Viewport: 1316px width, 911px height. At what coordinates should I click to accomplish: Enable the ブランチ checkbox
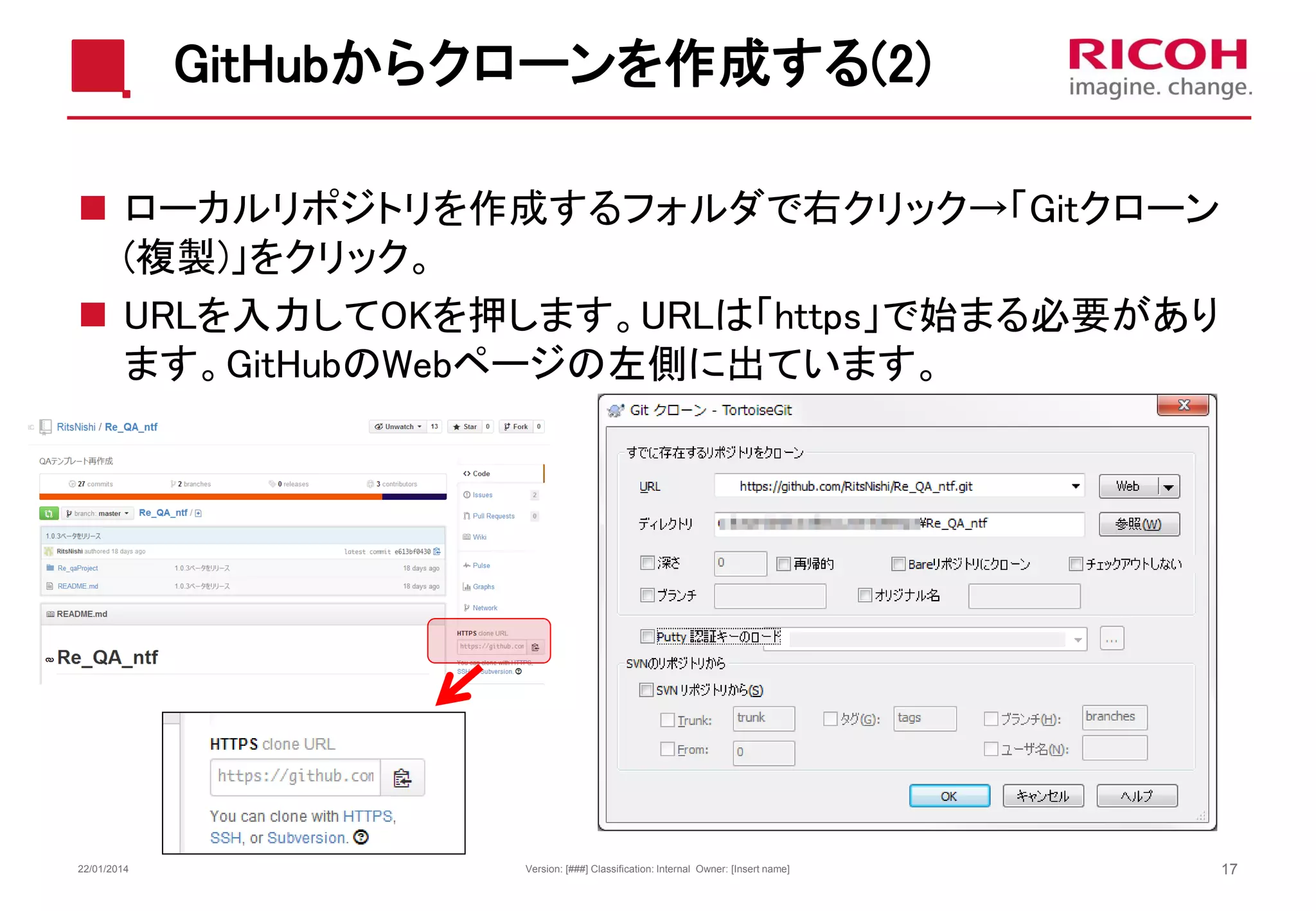[x=647, y=595]
